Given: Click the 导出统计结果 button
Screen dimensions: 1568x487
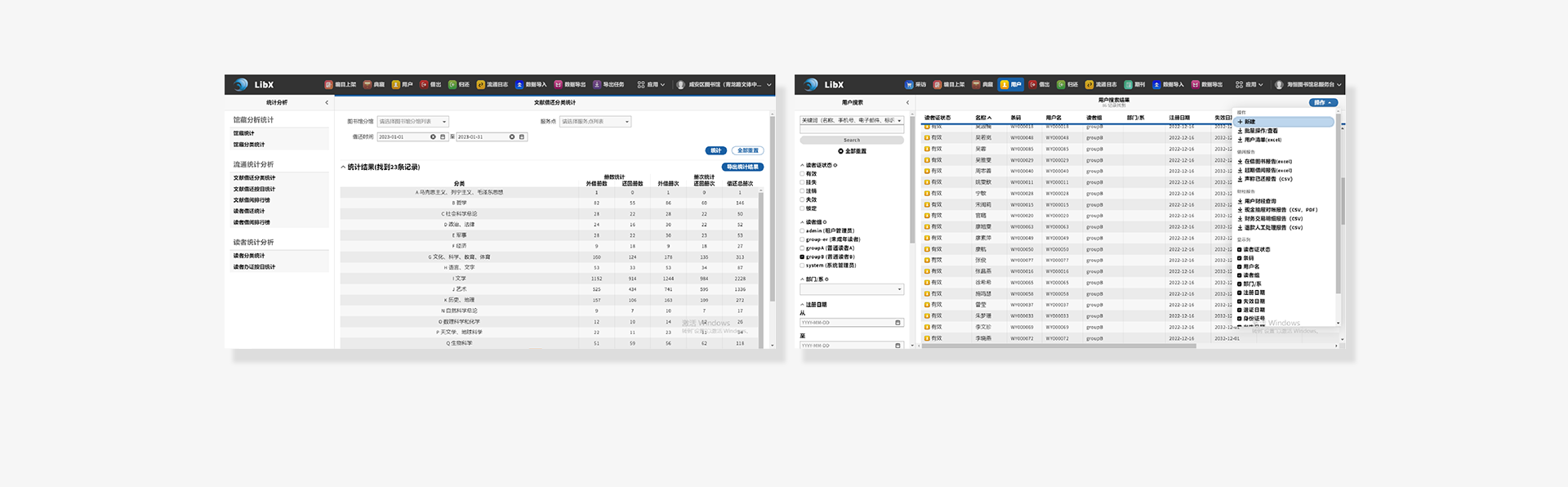Looking at the screenshot, I should pos(742,168).
